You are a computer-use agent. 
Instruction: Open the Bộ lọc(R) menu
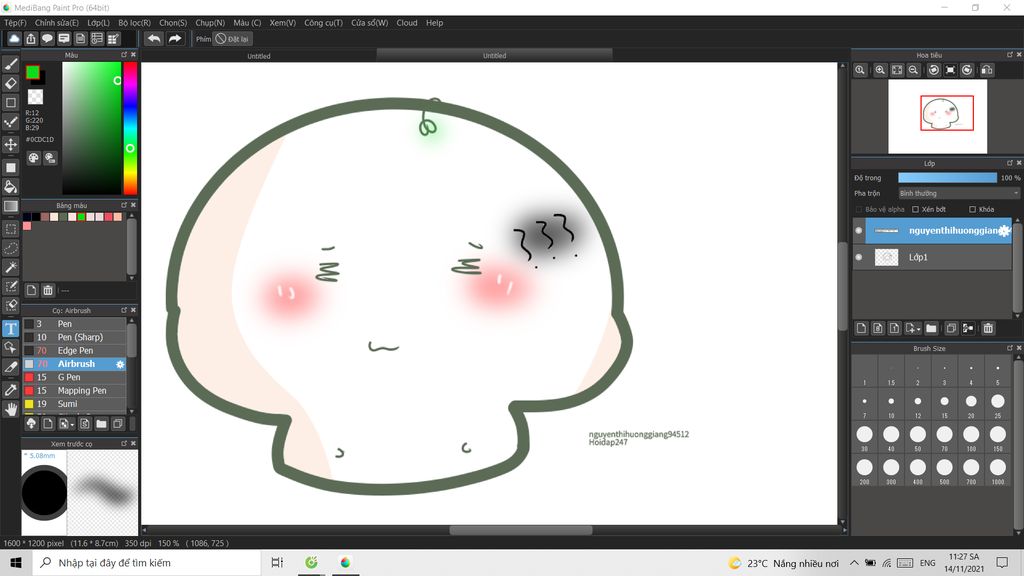(x=135, y=23)
